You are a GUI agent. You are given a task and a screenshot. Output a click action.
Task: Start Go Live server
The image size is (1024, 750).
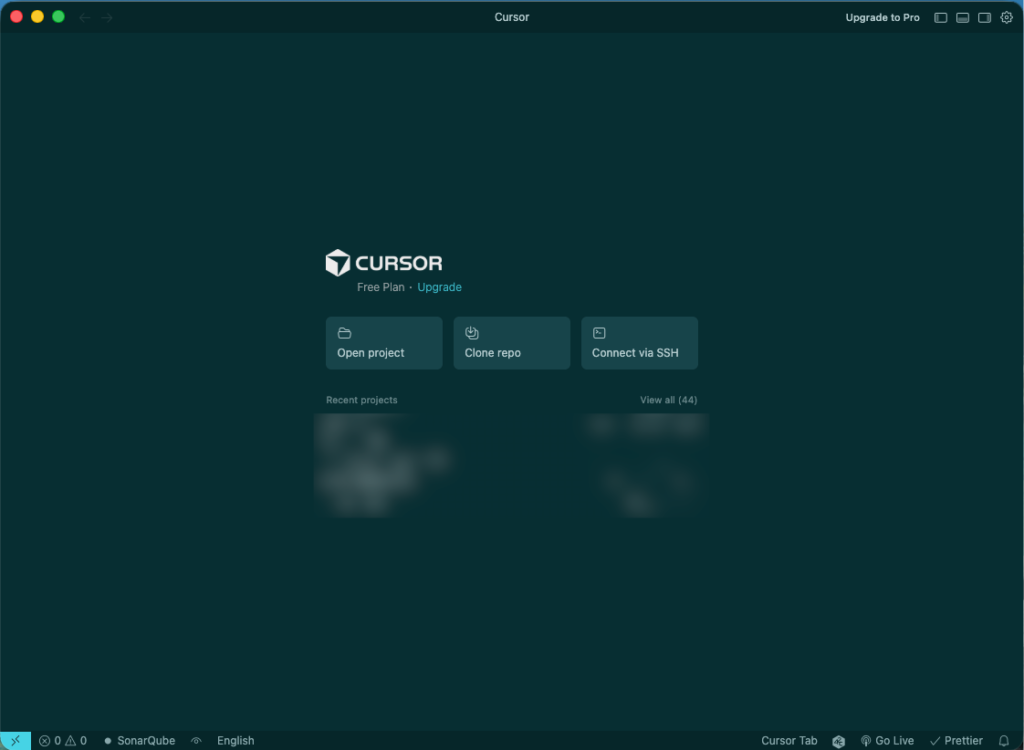(887, 741)
